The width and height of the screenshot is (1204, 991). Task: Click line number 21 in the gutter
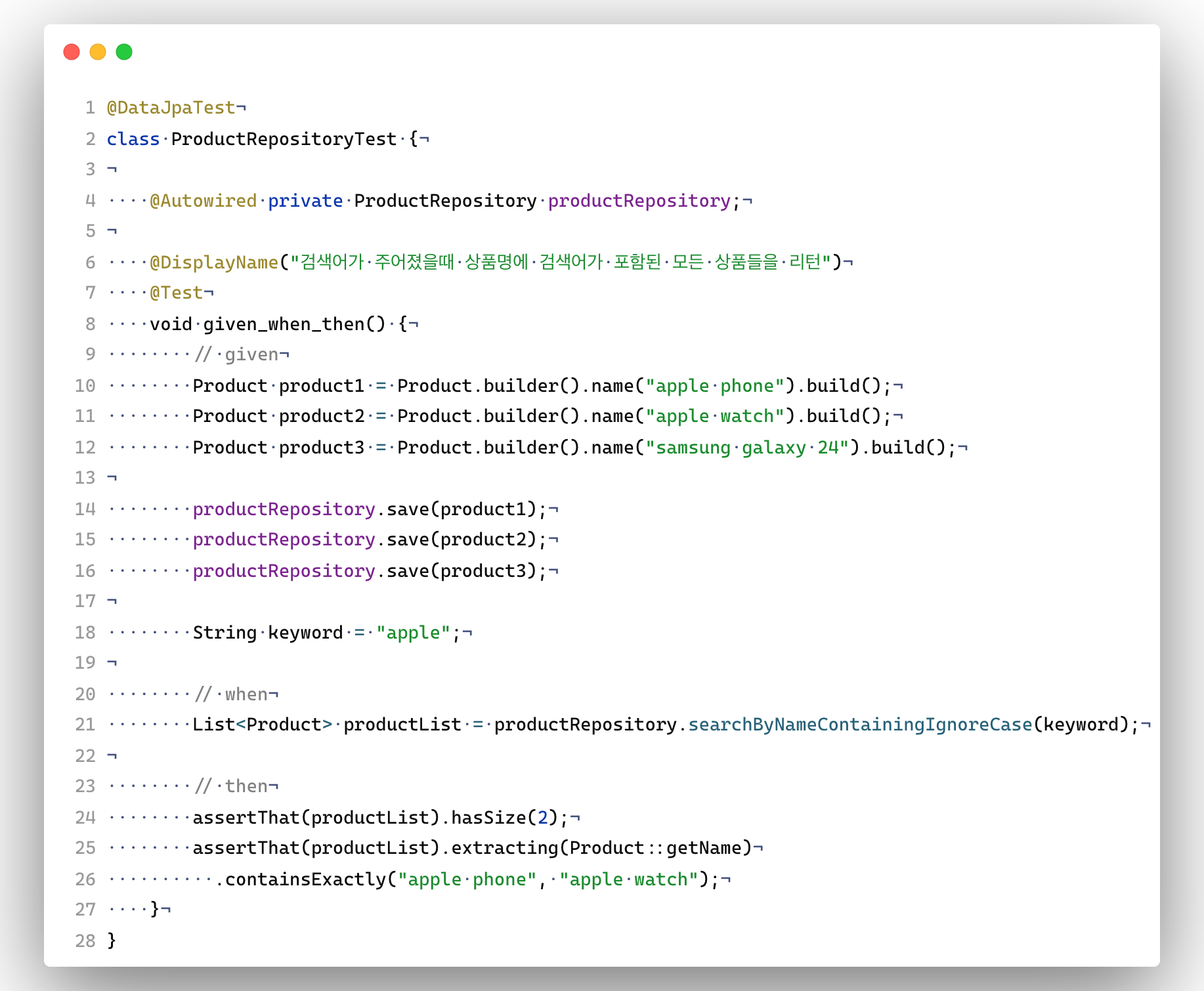point(85,725)
